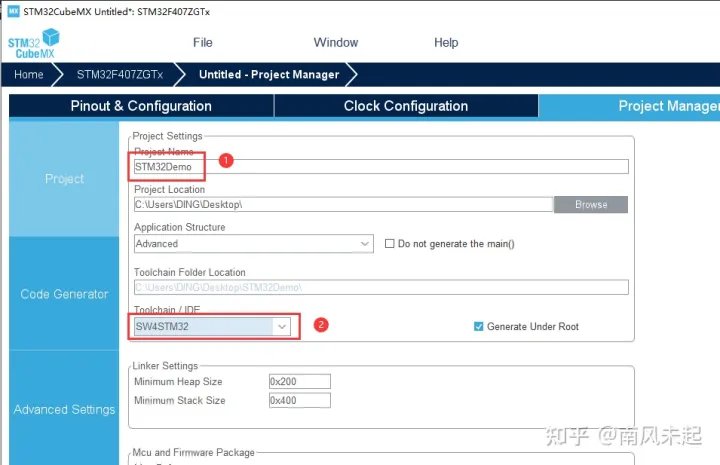Click the Linker Settings group label

(x=165, y=366)
